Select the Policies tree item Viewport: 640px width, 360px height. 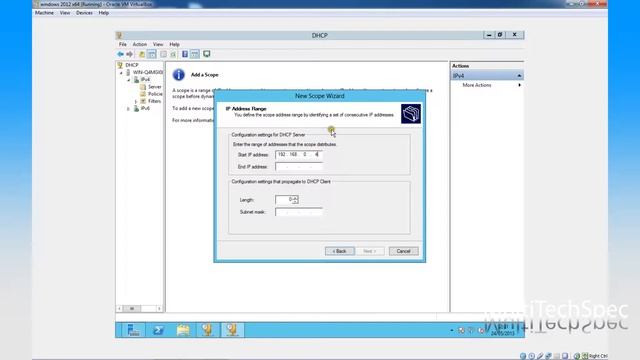[155, 94]
